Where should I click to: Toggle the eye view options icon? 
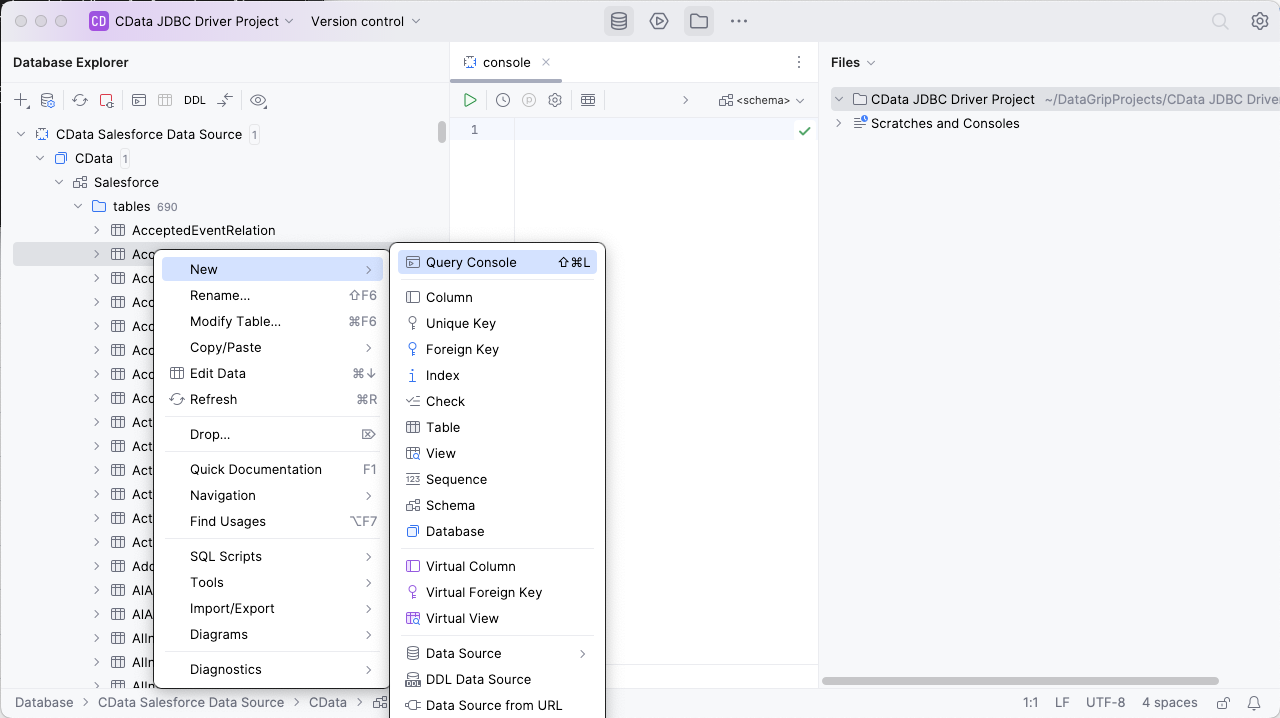point(258,100)
